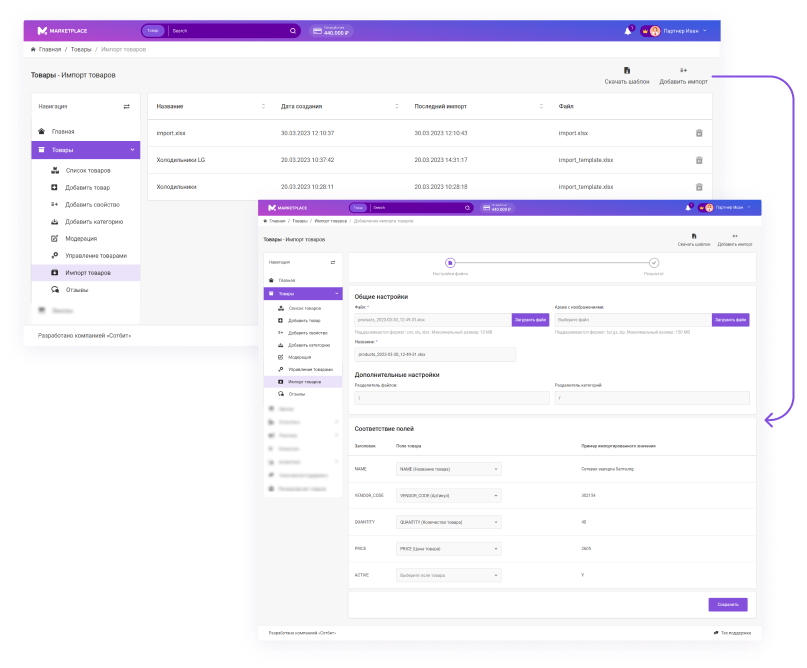Delete the import.xlsx row via trash icon
This screenshot has width=807, height=668.
699,133
